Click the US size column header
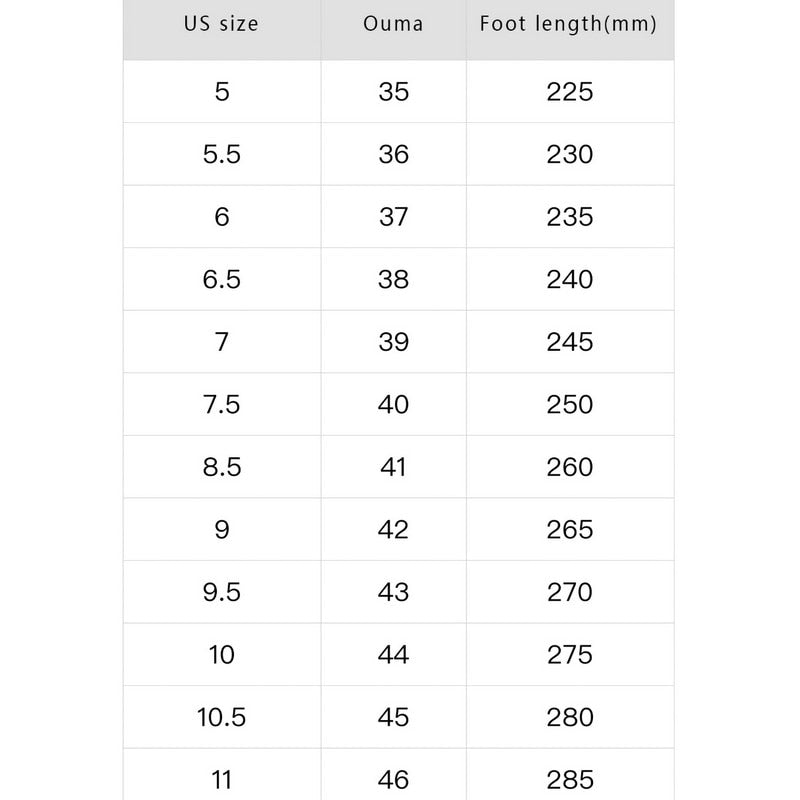The image size is (800, 800). click(221, 25)
